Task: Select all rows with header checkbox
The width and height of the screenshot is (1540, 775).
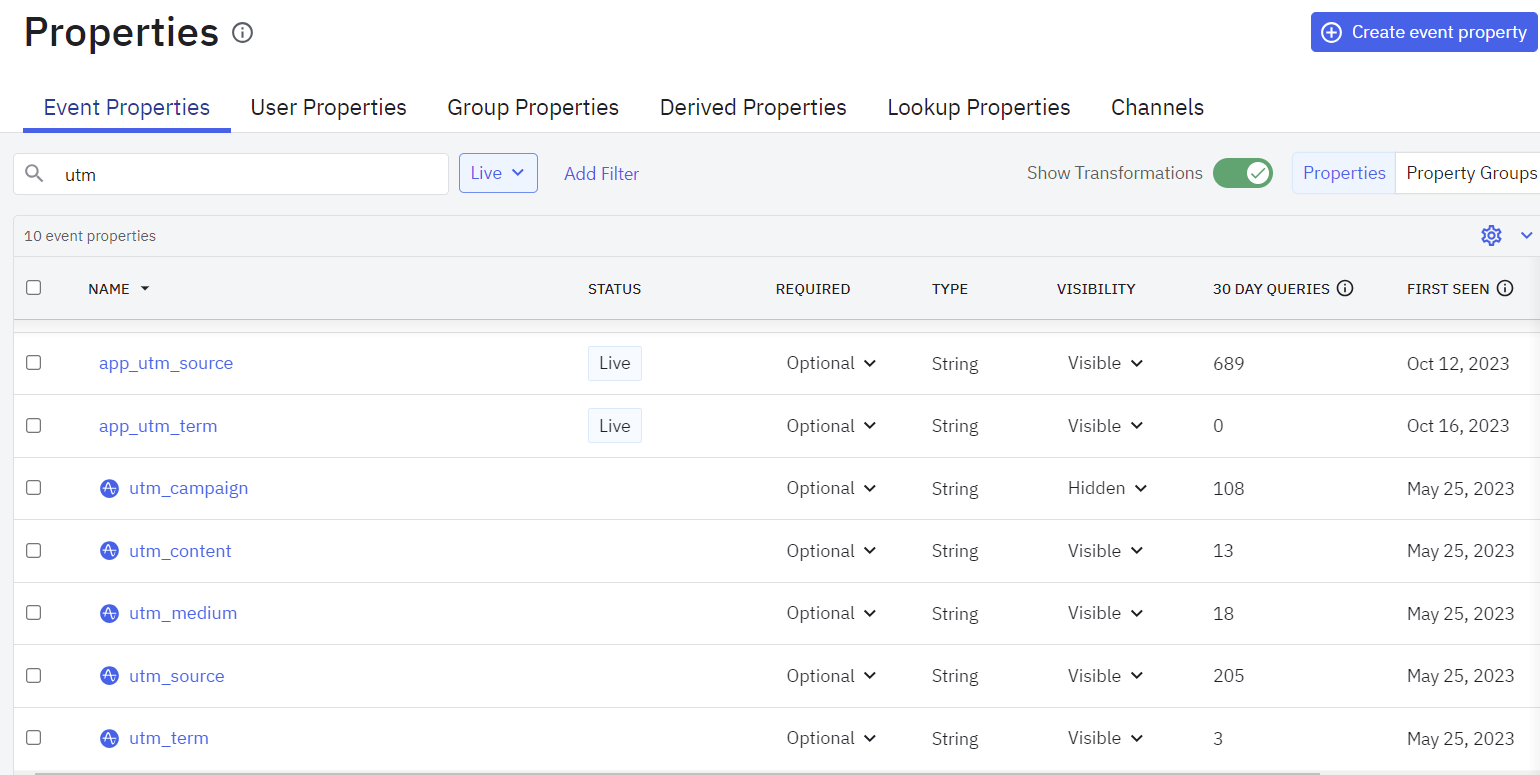Action: tap(34, 288)
